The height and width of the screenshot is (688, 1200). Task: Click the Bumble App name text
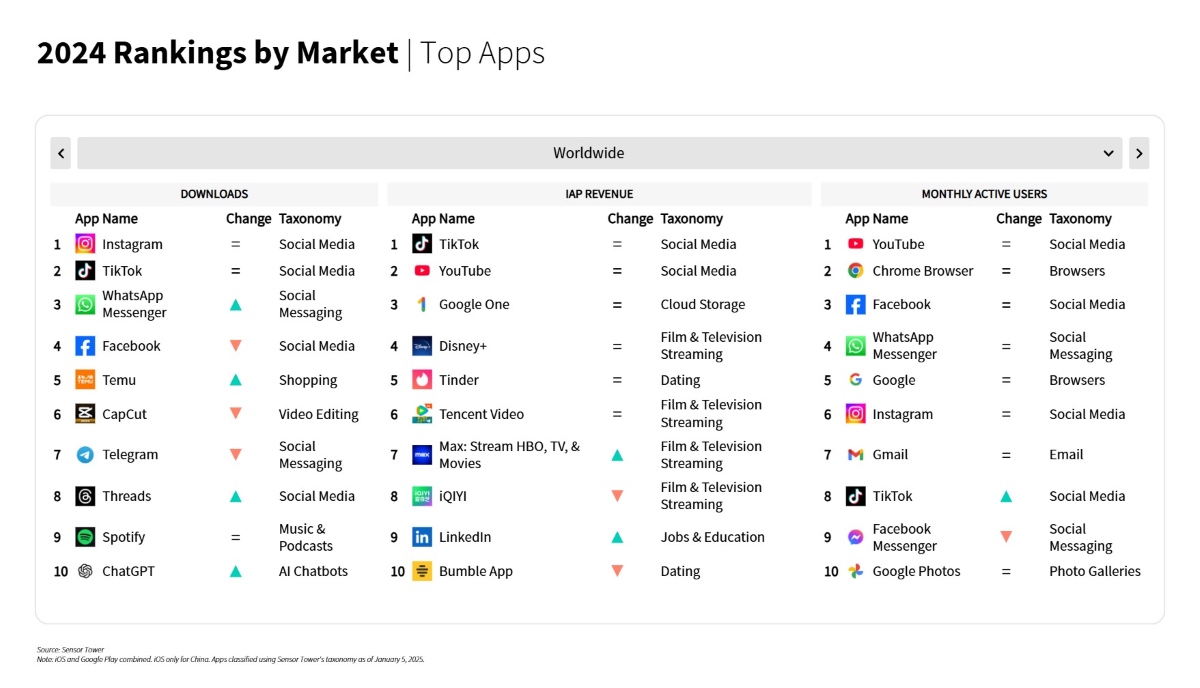point(476,571)
